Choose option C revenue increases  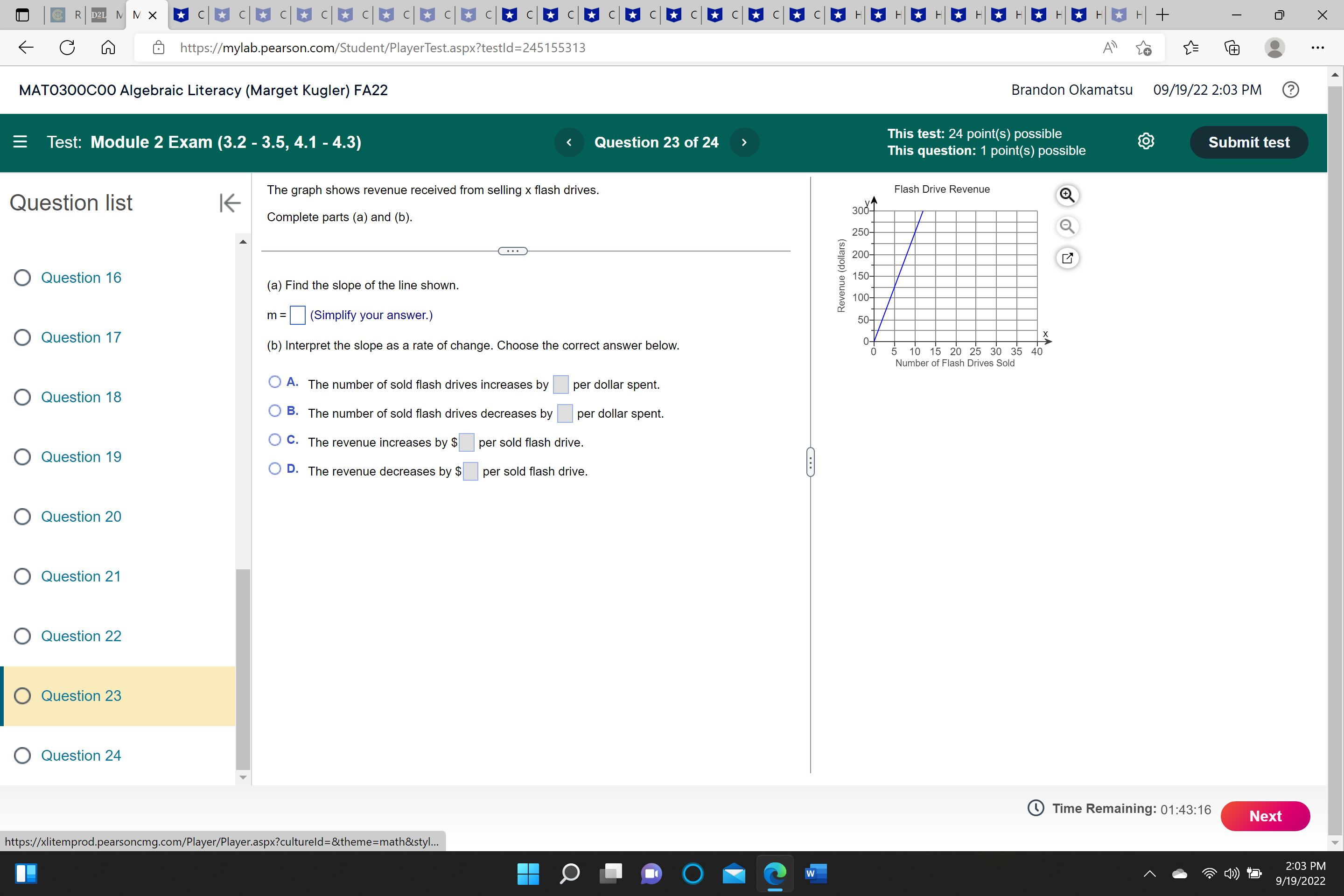coord(275,440)
